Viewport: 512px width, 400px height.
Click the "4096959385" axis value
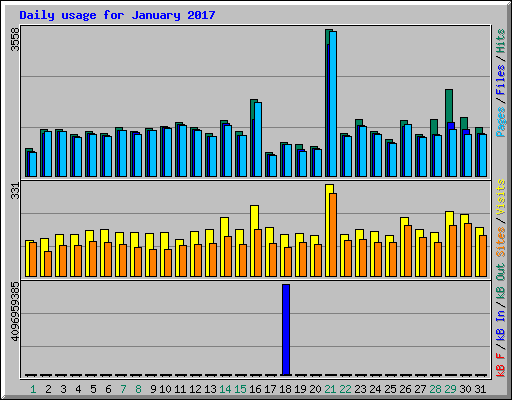coord(15,312)
